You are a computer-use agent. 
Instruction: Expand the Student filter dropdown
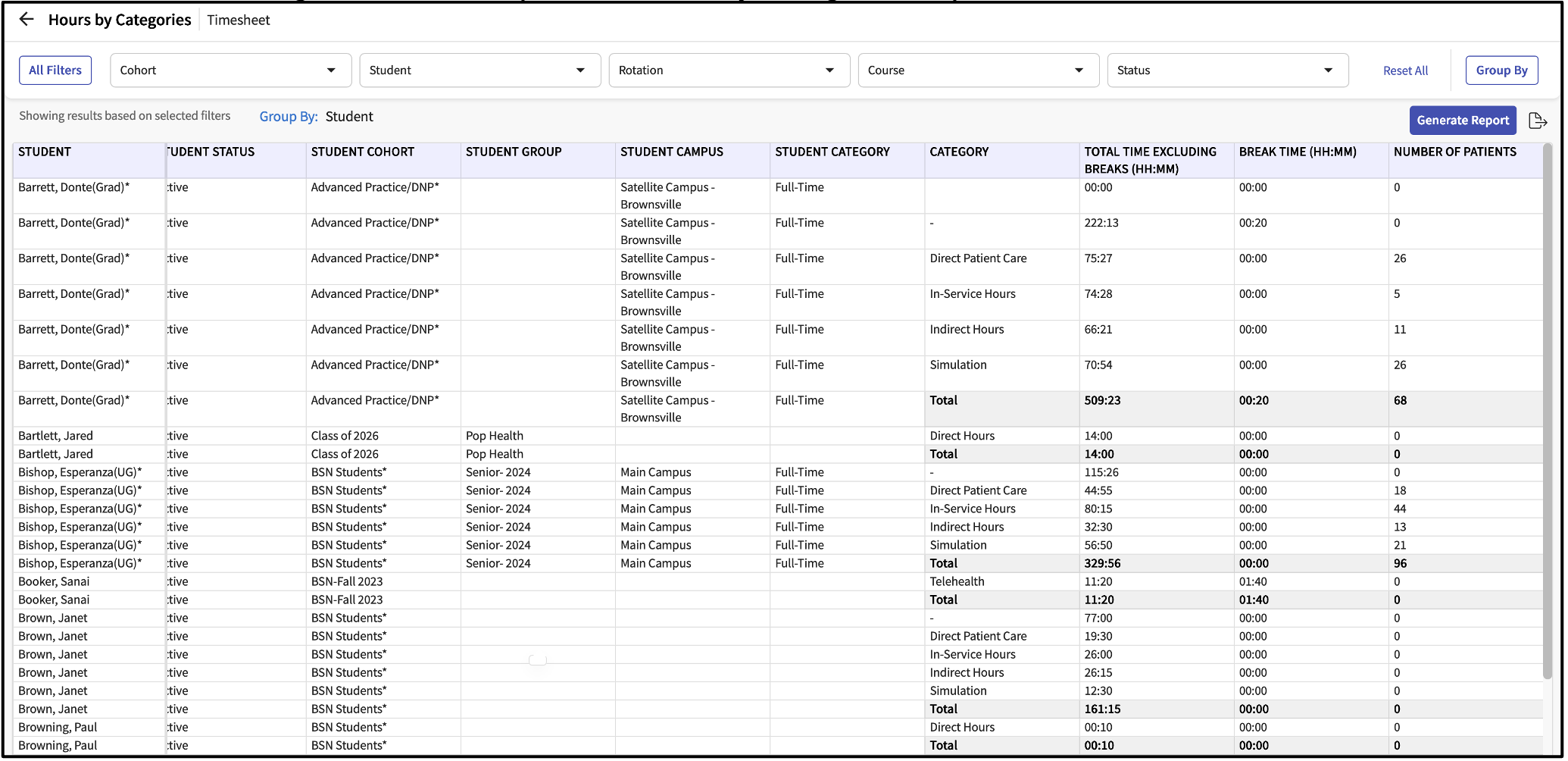pyautogui.click(x=479, y=70)
